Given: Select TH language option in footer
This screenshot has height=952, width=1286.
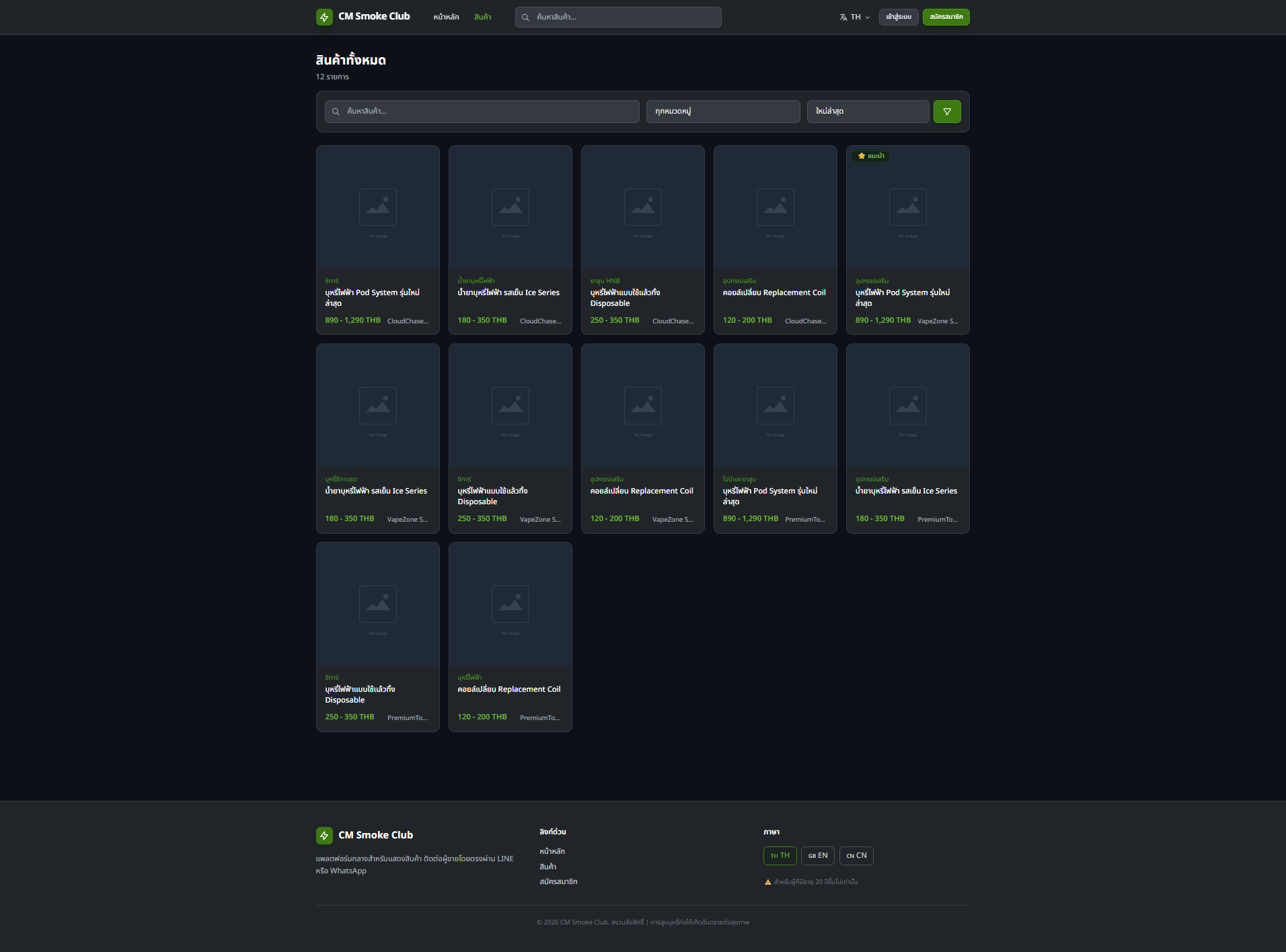Looking at the screenshot, I should pos(780,856).
